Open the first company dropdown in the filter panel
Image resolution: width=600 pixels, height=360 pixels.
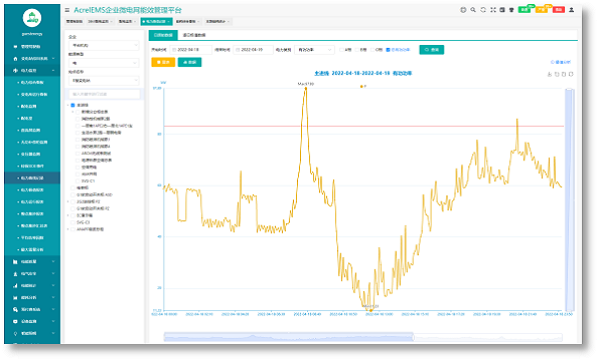[104, 45]
